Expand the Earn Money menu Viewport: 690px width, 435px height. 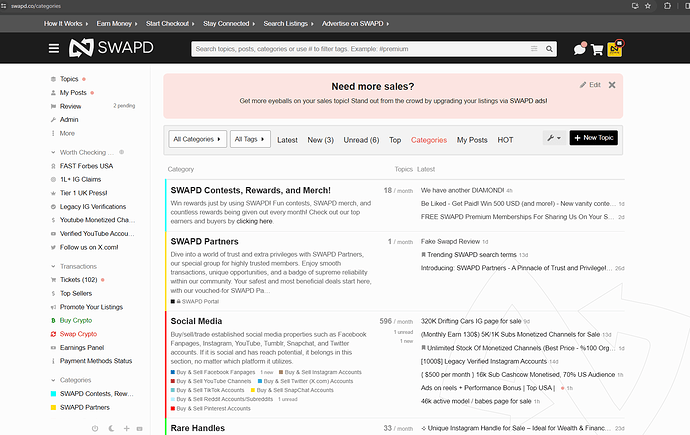[117, 24]
